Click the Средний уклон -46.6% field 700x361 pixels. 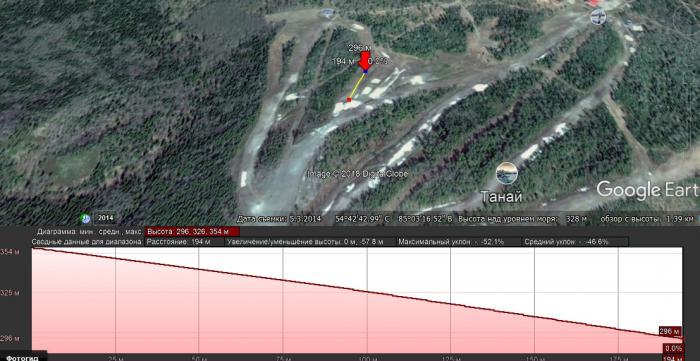[574, 242]
